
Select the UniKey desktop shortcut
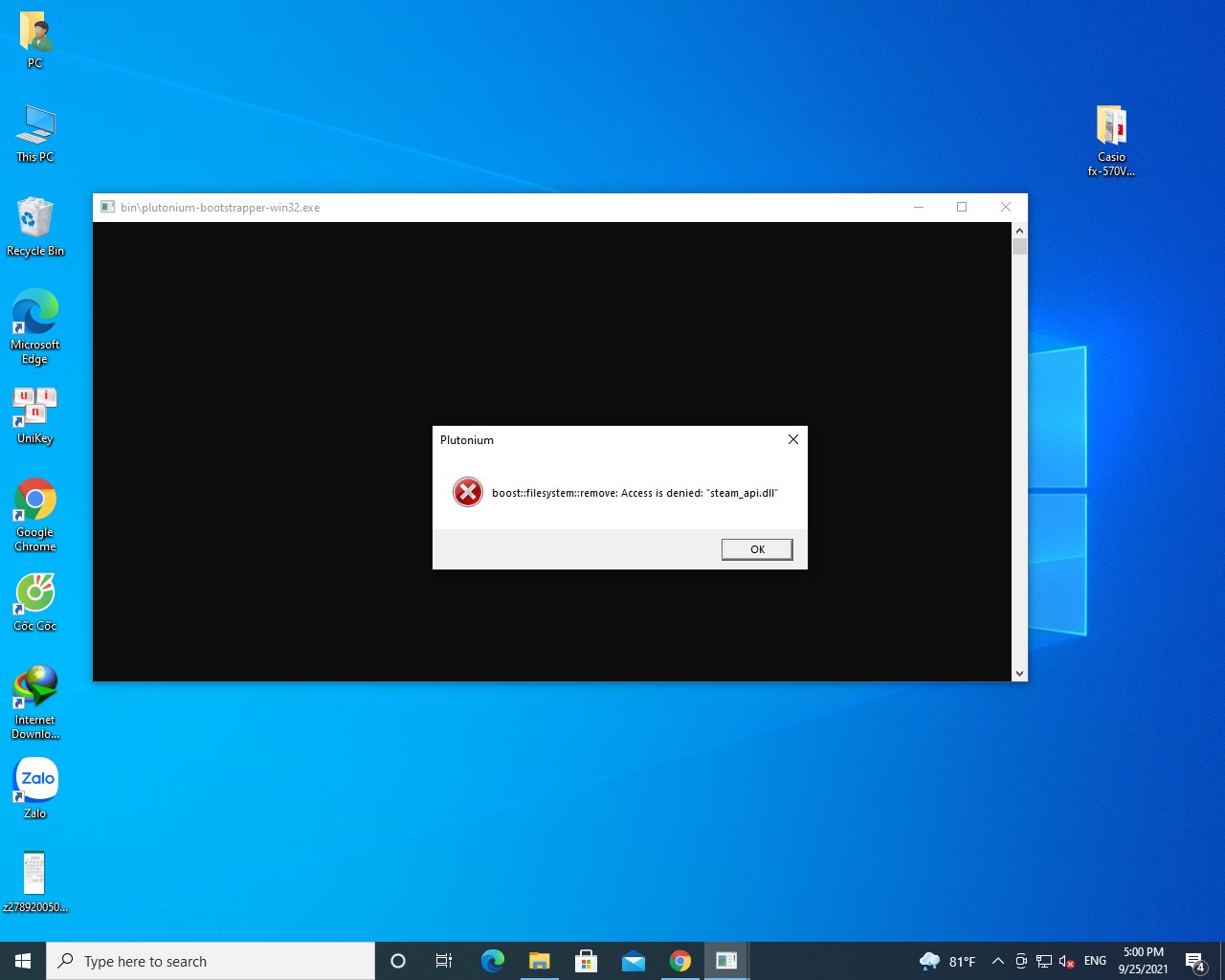(x=35, y=416)
